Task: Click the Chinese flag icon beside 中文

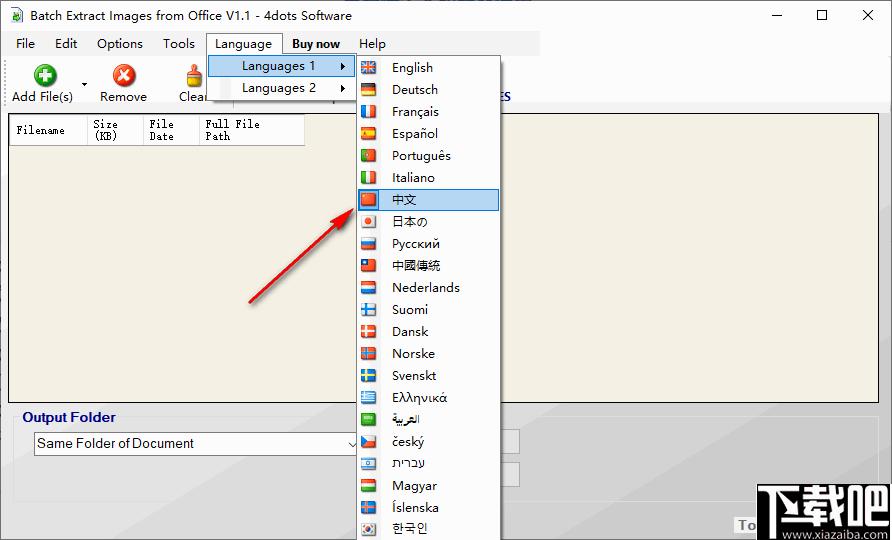Action: coord(369,200)
